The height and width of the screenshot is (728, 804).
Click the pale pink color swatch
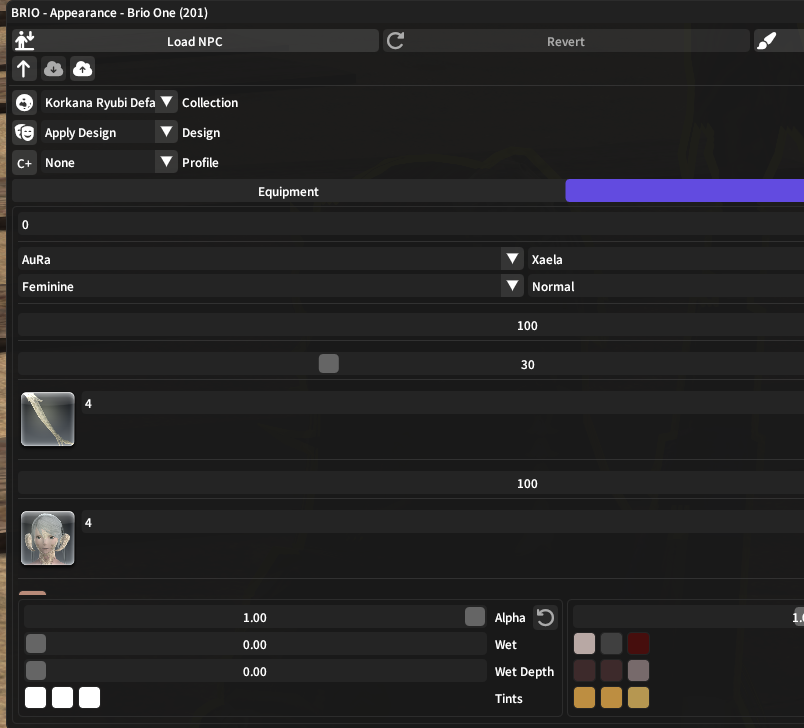pos(585,643)
